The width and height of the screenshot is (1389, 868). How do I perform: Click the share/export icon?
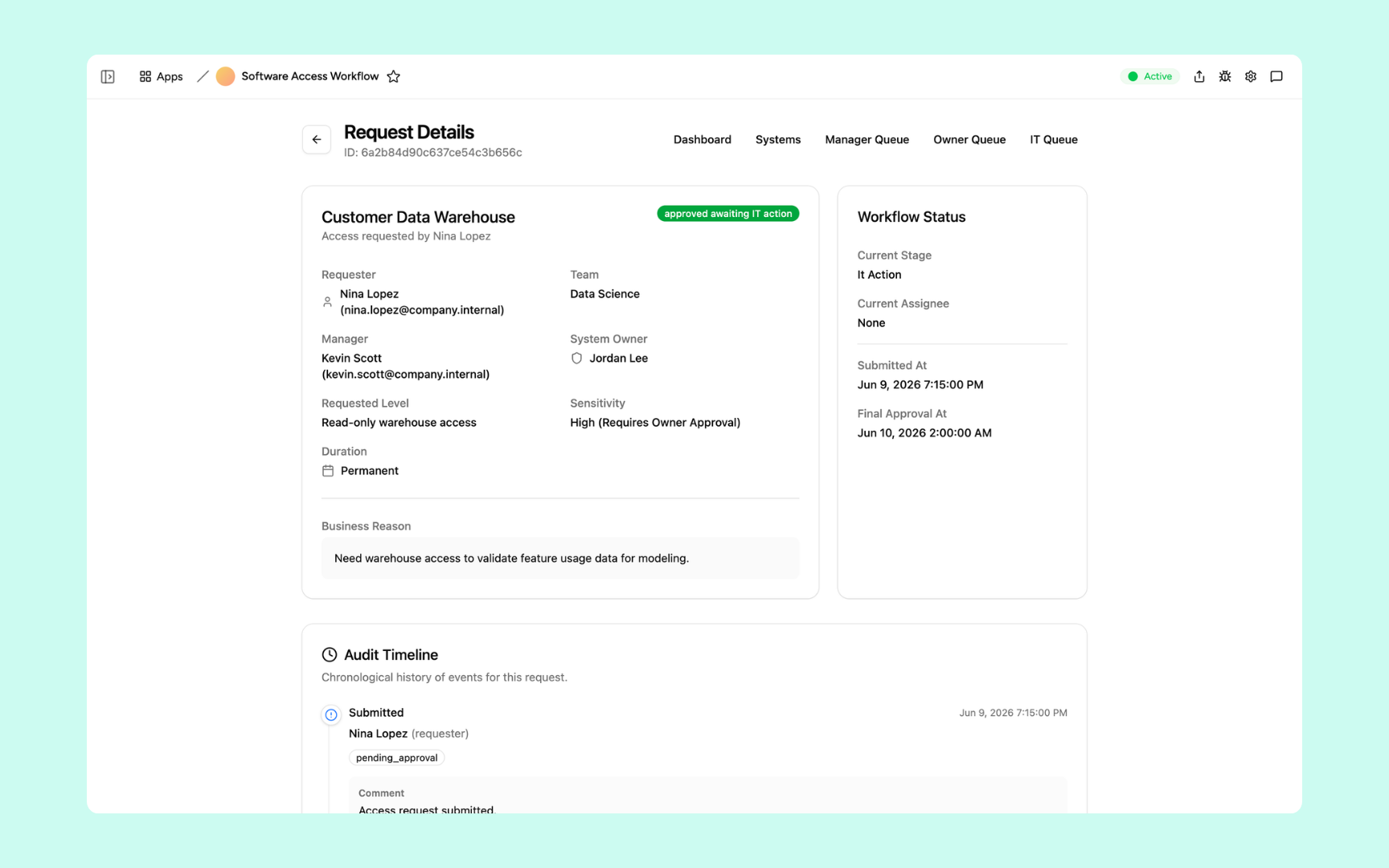(1198, 76)
